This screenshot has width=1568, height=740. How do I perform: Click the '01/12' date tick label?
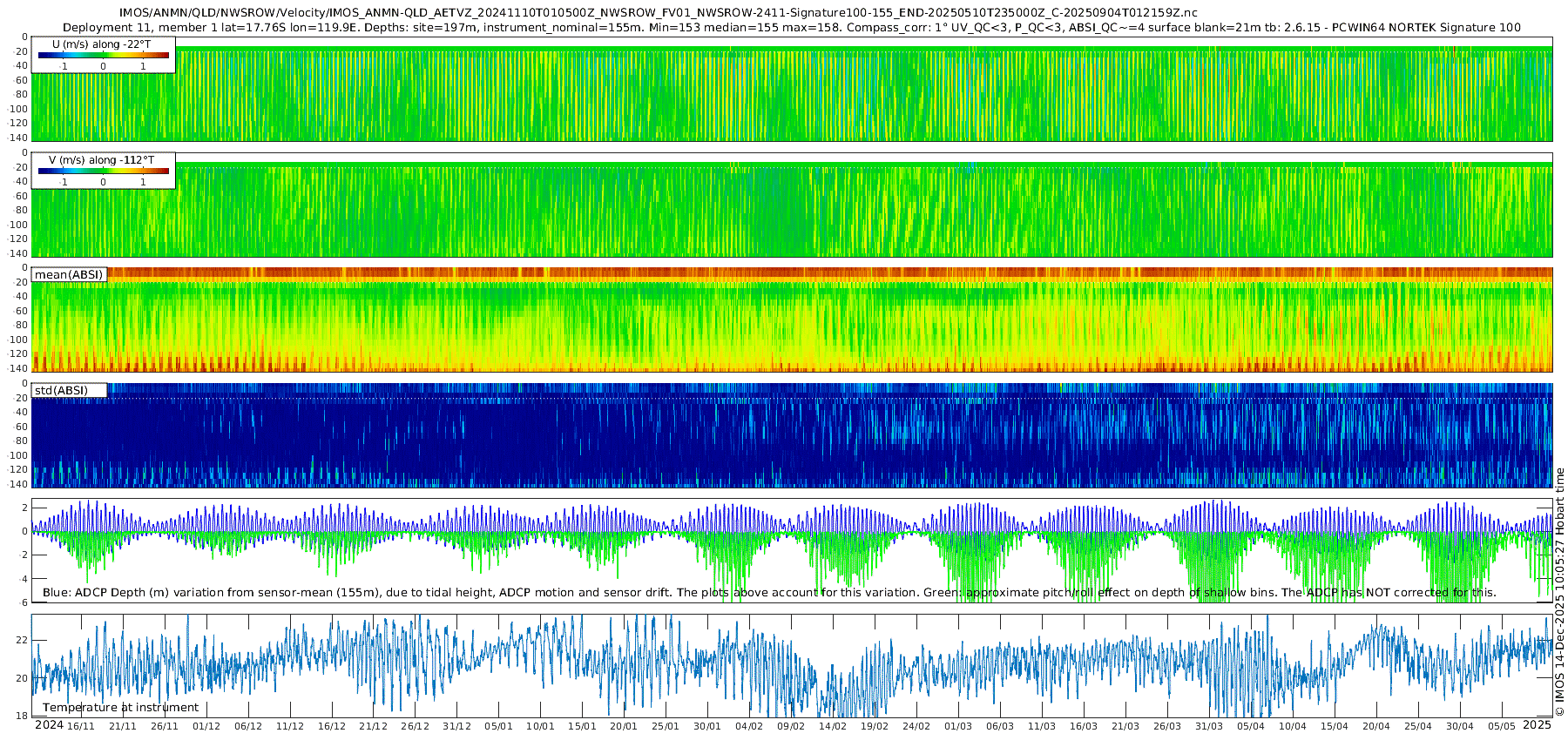[206, 726]
